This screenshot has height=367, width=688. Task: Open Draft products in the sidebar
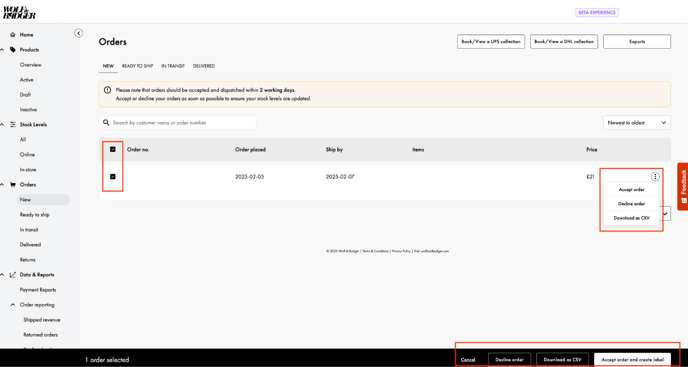(x=25, y=95)
